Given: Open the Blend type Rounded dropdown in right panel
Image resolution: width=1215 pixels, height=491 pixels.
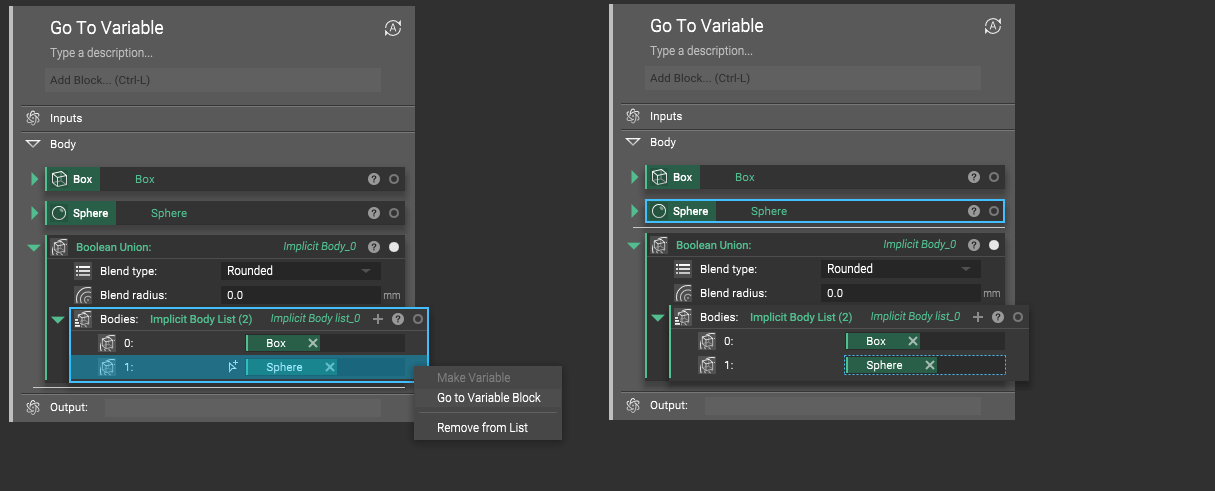Looking at the screenshot, I should 900,269.
